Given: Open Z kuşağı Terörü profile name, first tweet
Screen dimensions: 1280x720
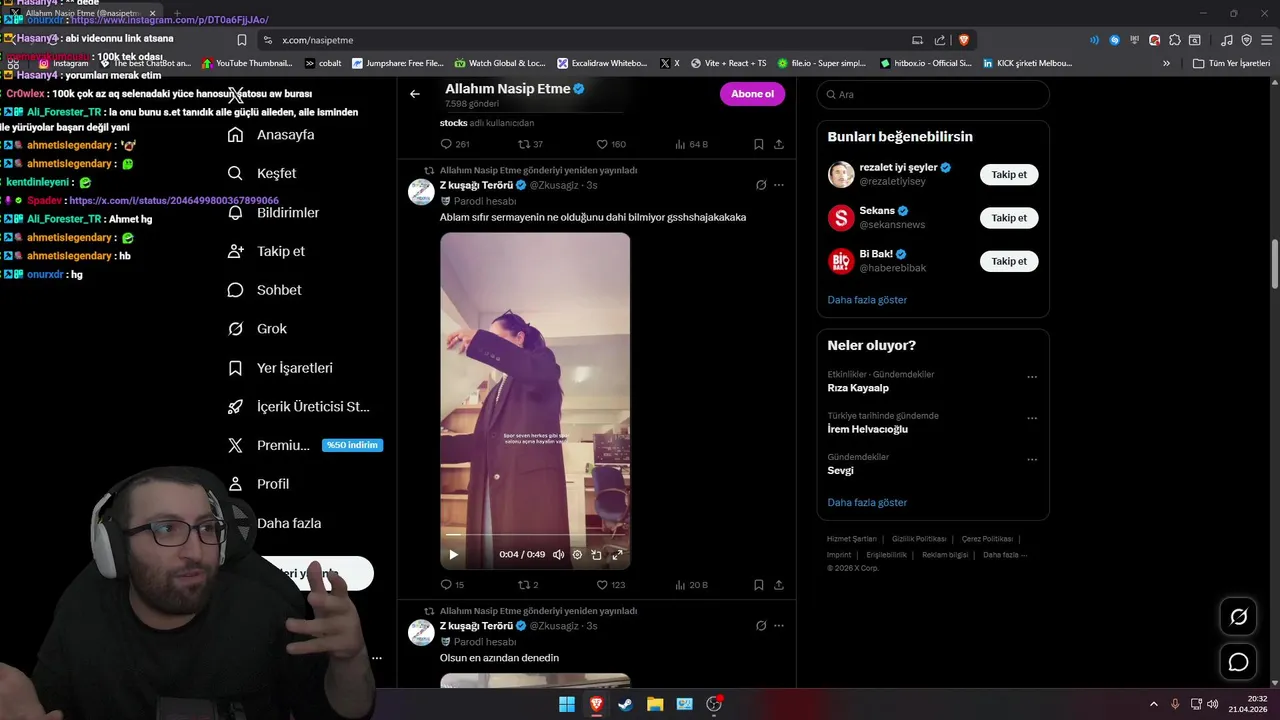Looking at the screenshot, I should (x=476, y=185).
